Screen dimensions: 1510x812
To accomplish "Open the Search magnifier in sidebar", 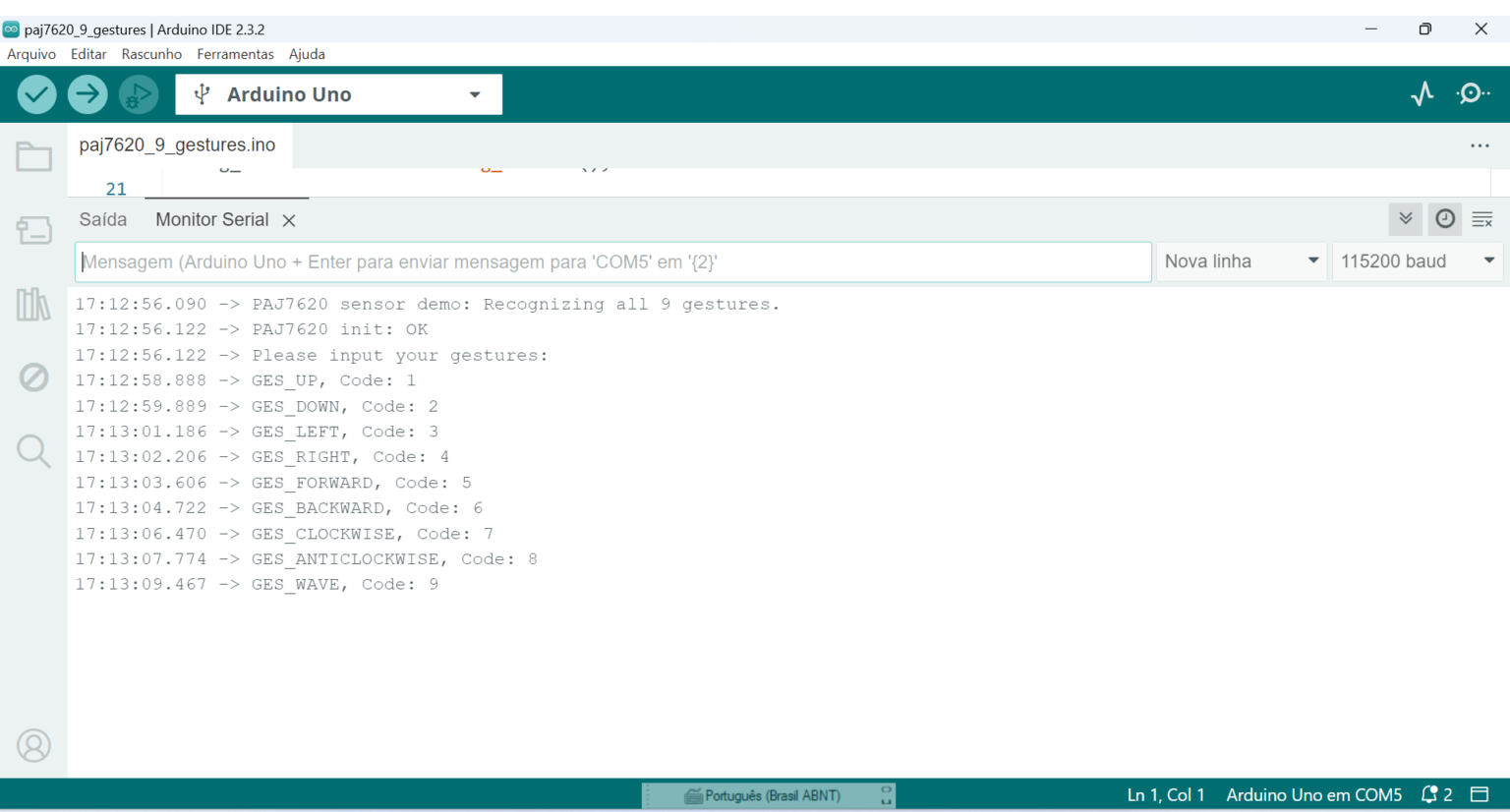I will (x=33, y=451).
